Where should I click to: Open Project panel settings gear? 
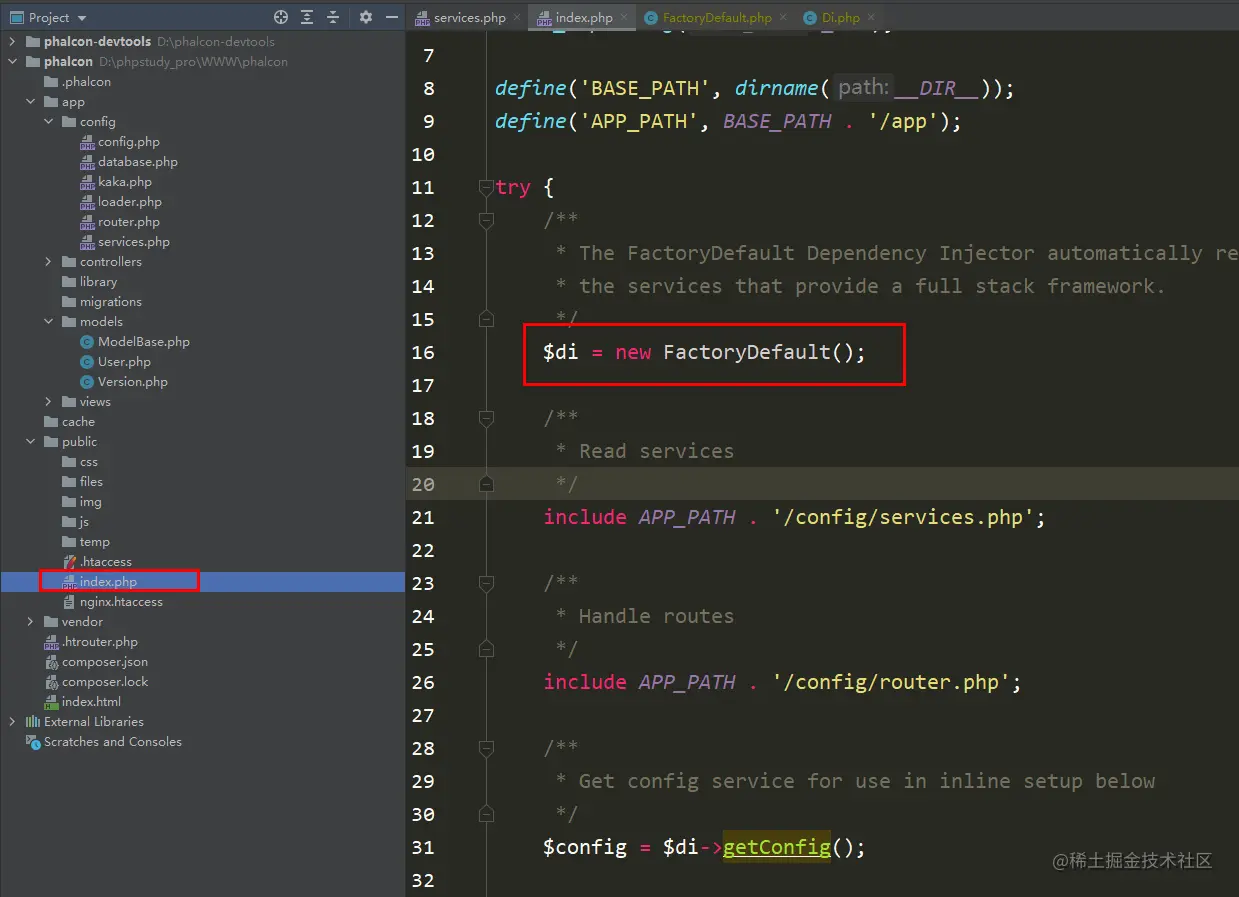[365, 17]
